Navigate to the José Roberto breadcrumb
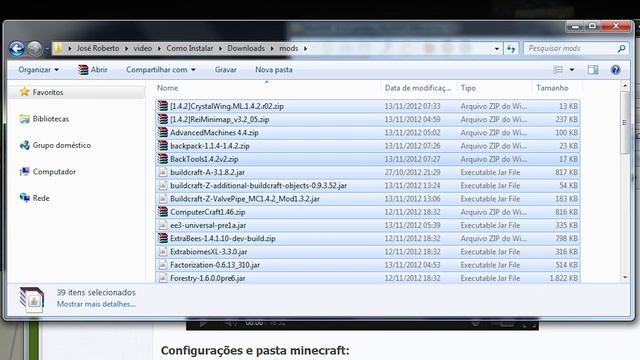 coord(98,49)
